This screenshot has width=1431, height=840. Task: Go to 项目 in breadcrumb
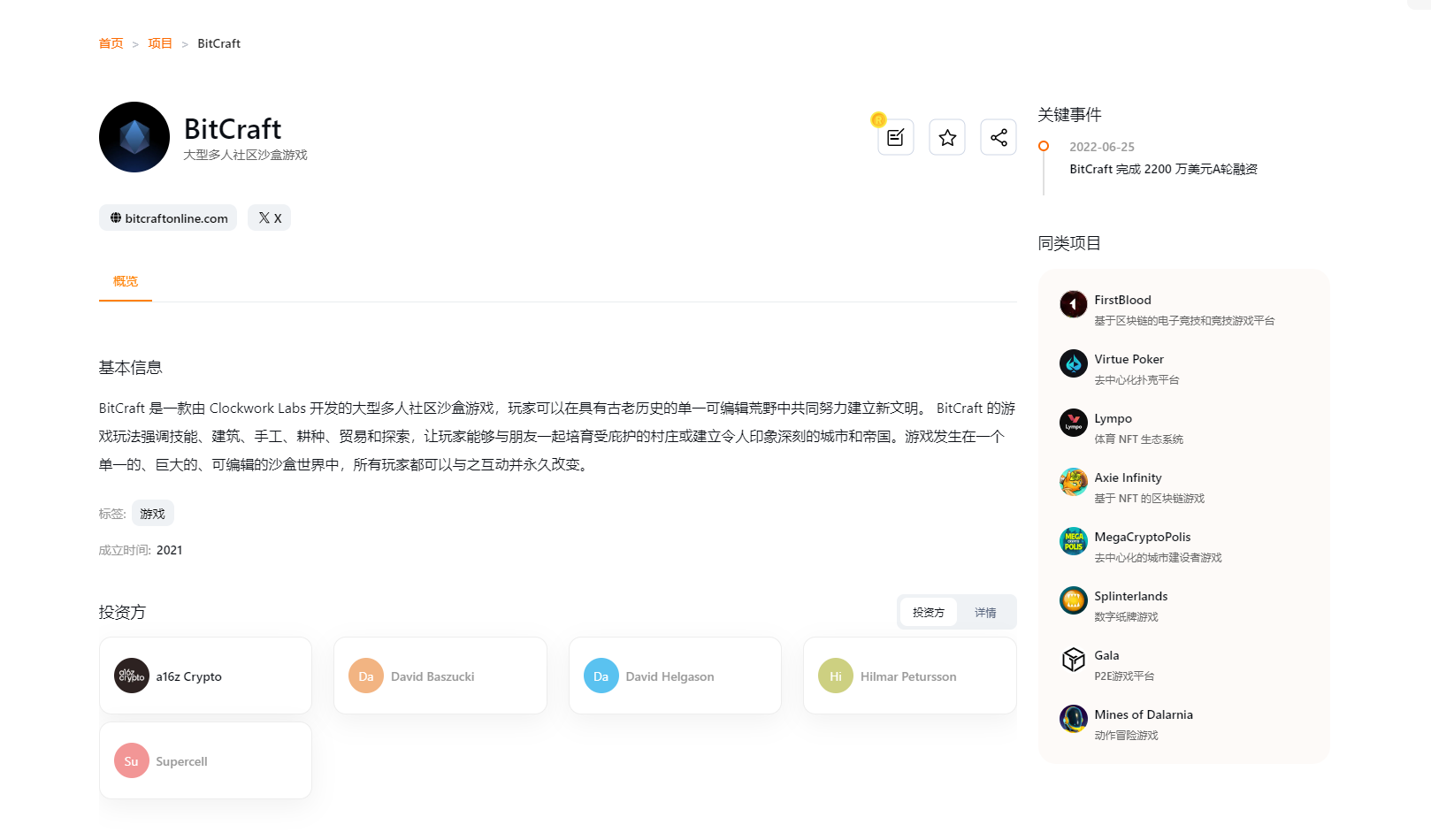160,43
